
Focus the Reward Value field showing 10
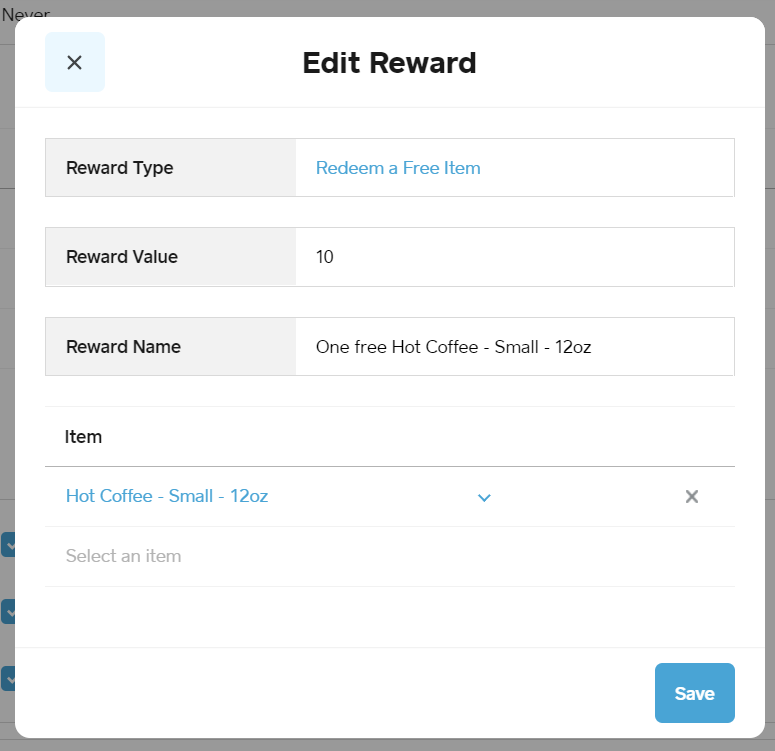pos(514,257)
